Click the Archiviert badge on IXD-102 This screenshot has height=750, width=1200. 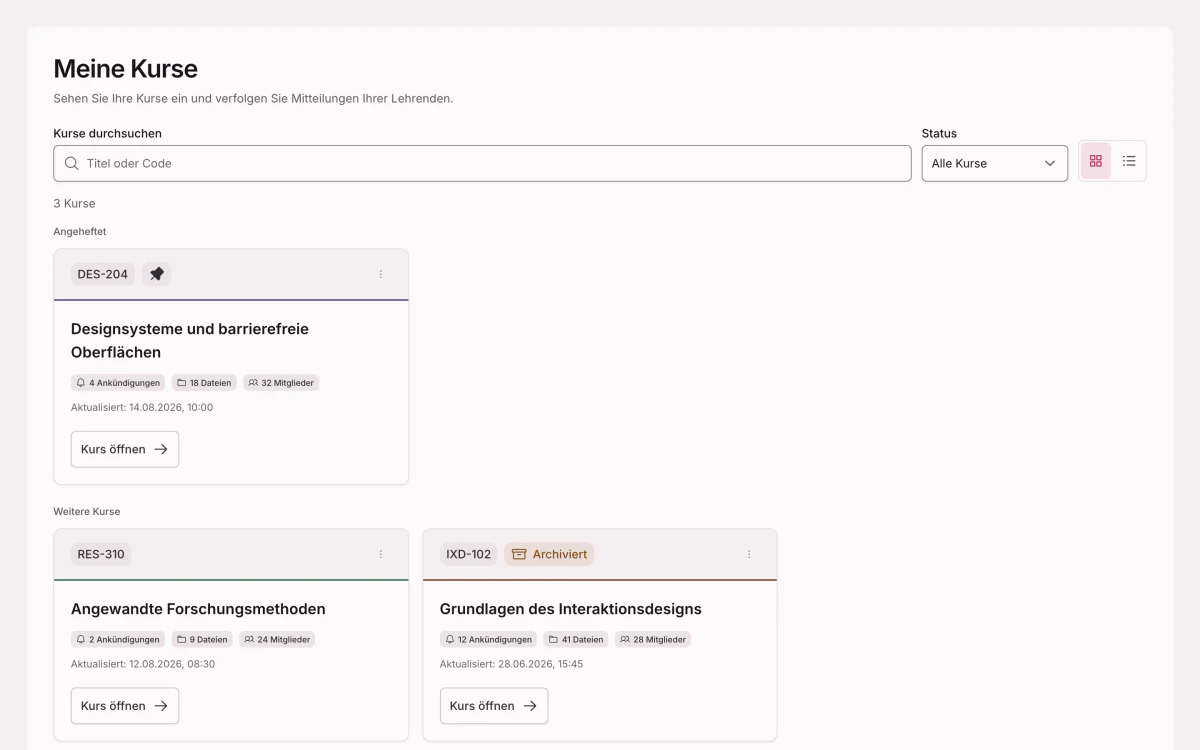tap(549, 554)
